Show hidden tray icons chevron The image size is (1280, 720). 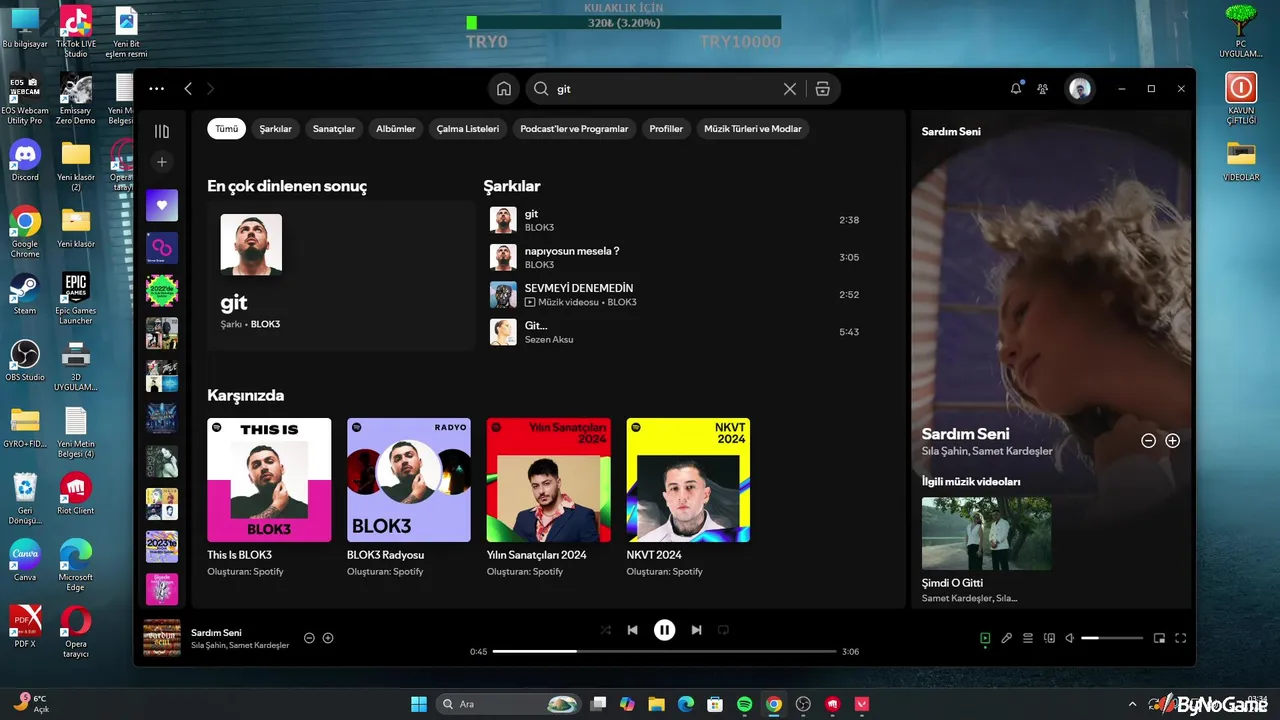click(1132, 704)
